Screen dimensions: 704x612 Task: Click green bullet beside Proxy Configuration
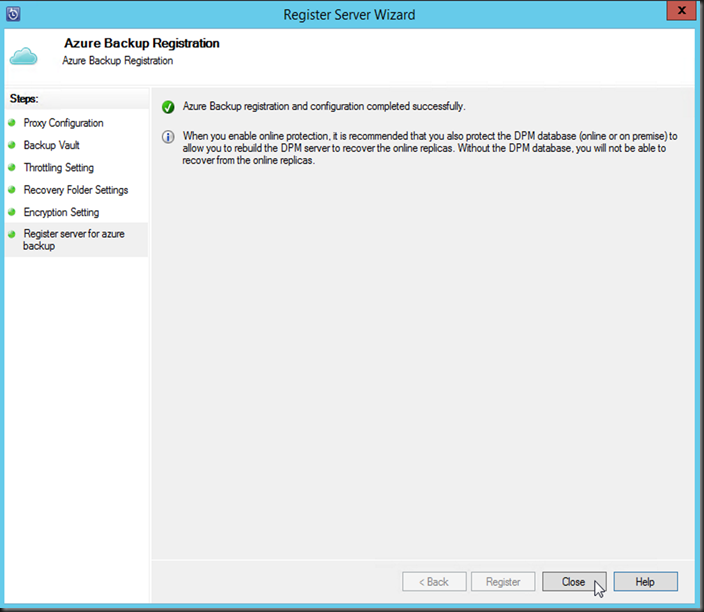pos(12,123)
